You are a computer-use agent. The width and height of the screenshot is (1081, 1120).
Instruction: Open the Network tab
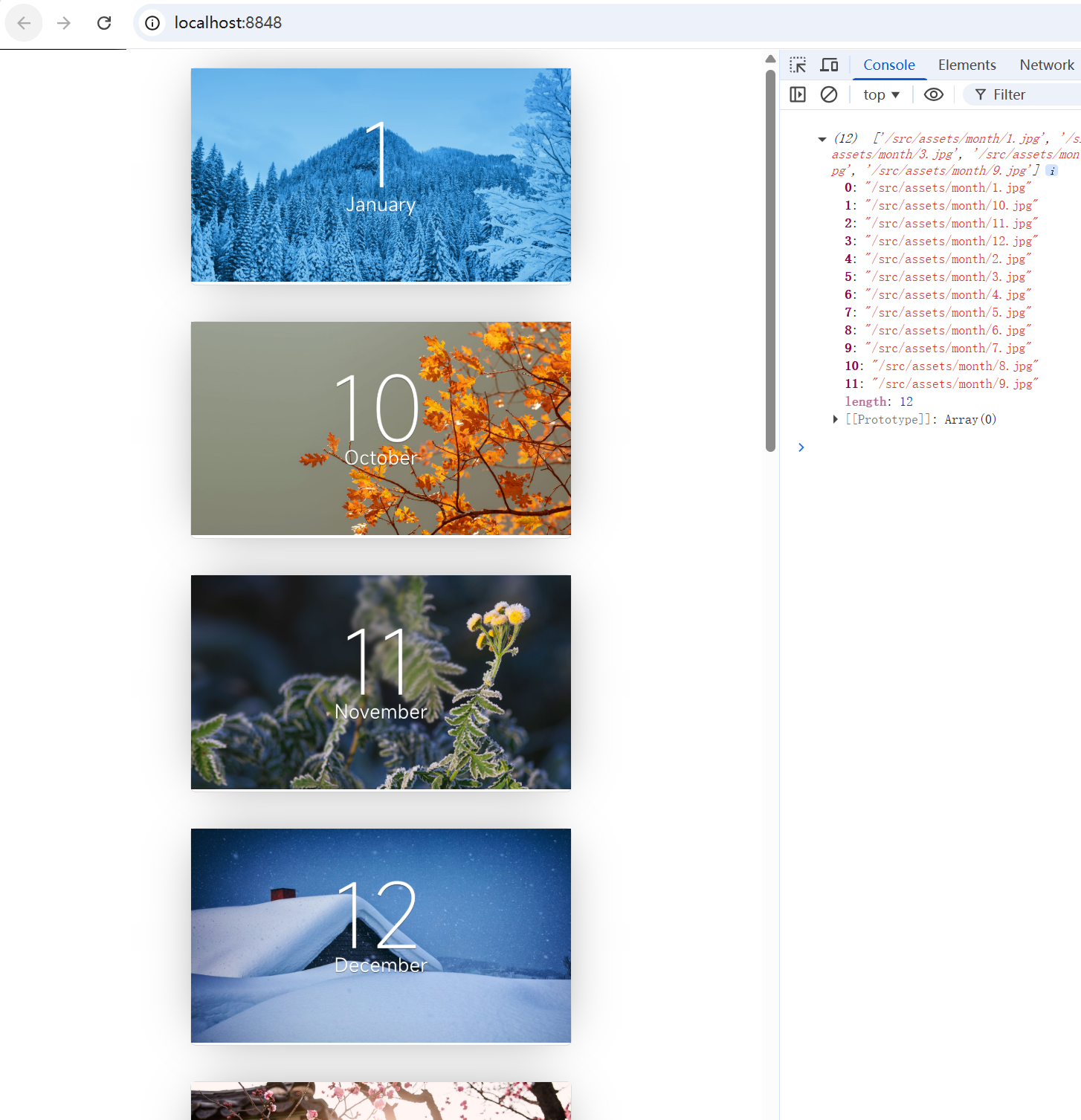[x=1047, y=65]
